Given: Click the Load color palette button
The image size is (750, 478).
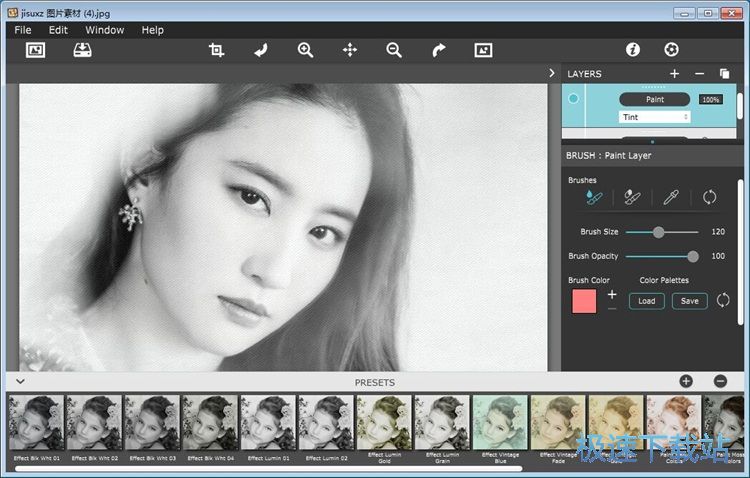Looking at the screenshot, I should [x=646, y=301].
